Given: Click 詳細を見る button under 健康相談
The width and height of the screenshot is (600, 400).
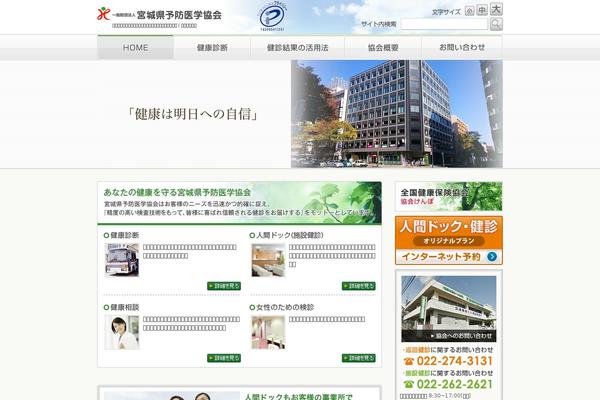Looking at the screenshot, I should pos(224,358).
